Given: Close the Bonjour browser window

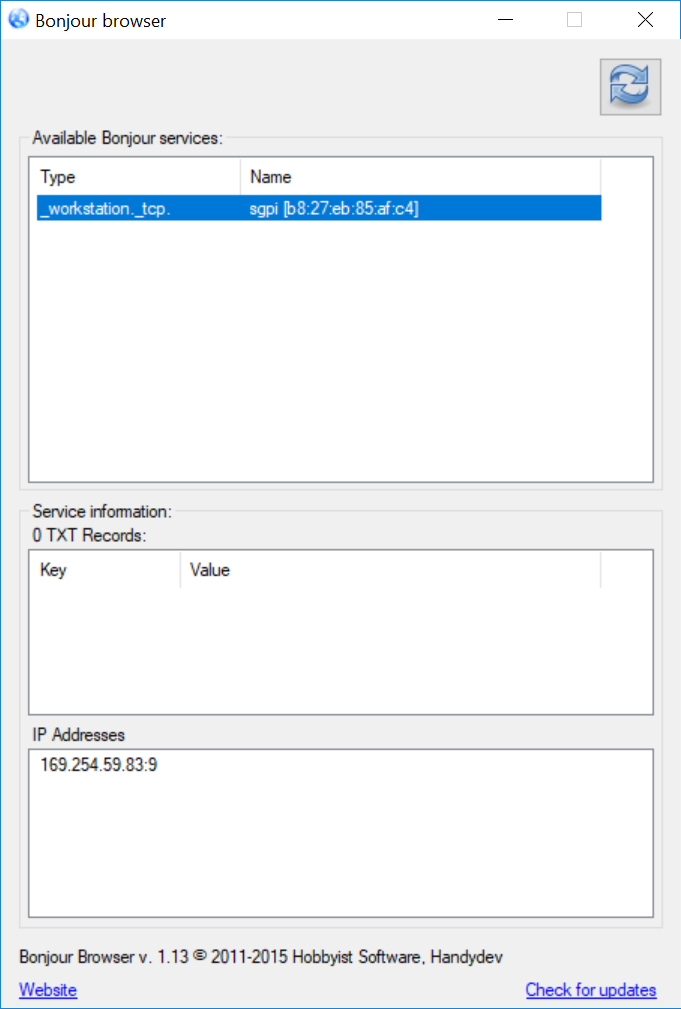Looking at the screenshot, I should [644, 19].
